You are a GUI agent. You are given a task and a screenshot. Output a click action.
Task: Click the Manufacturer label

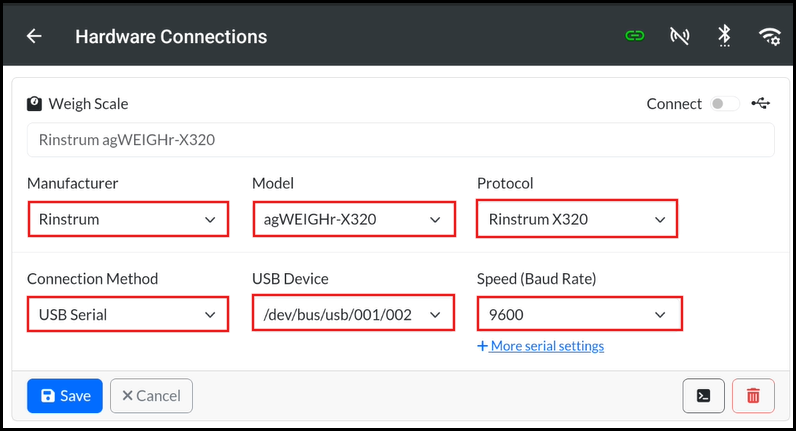point(73,183)
